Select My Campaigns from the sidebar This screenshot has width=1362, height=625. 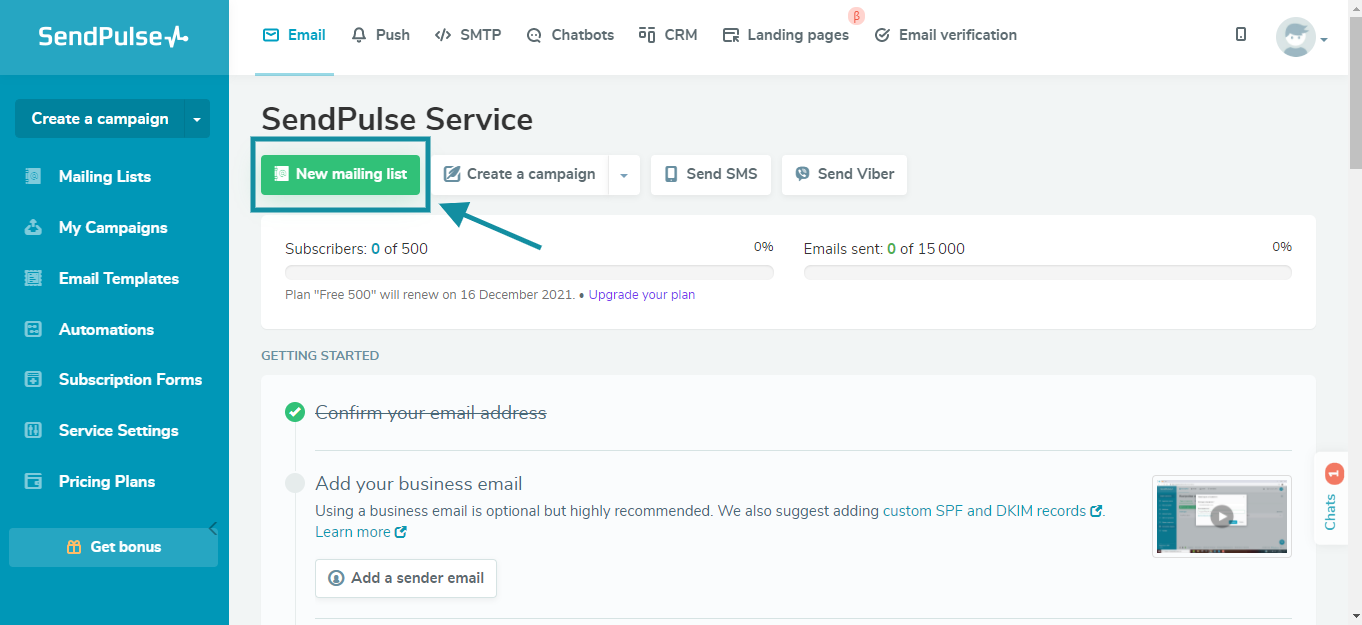click(113, 227)
